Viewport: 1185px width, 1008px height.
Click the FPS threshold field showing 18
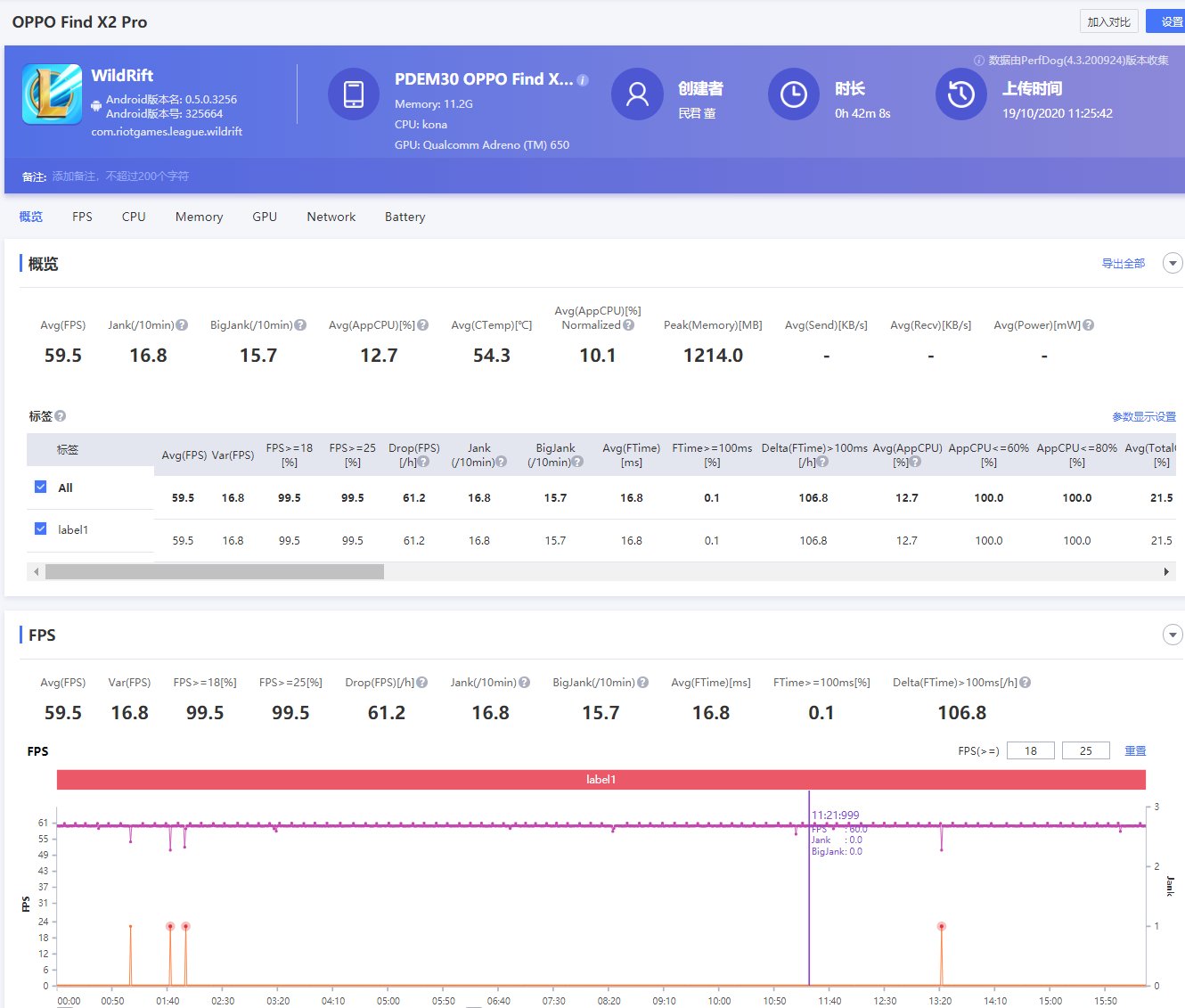[1031, 750]
